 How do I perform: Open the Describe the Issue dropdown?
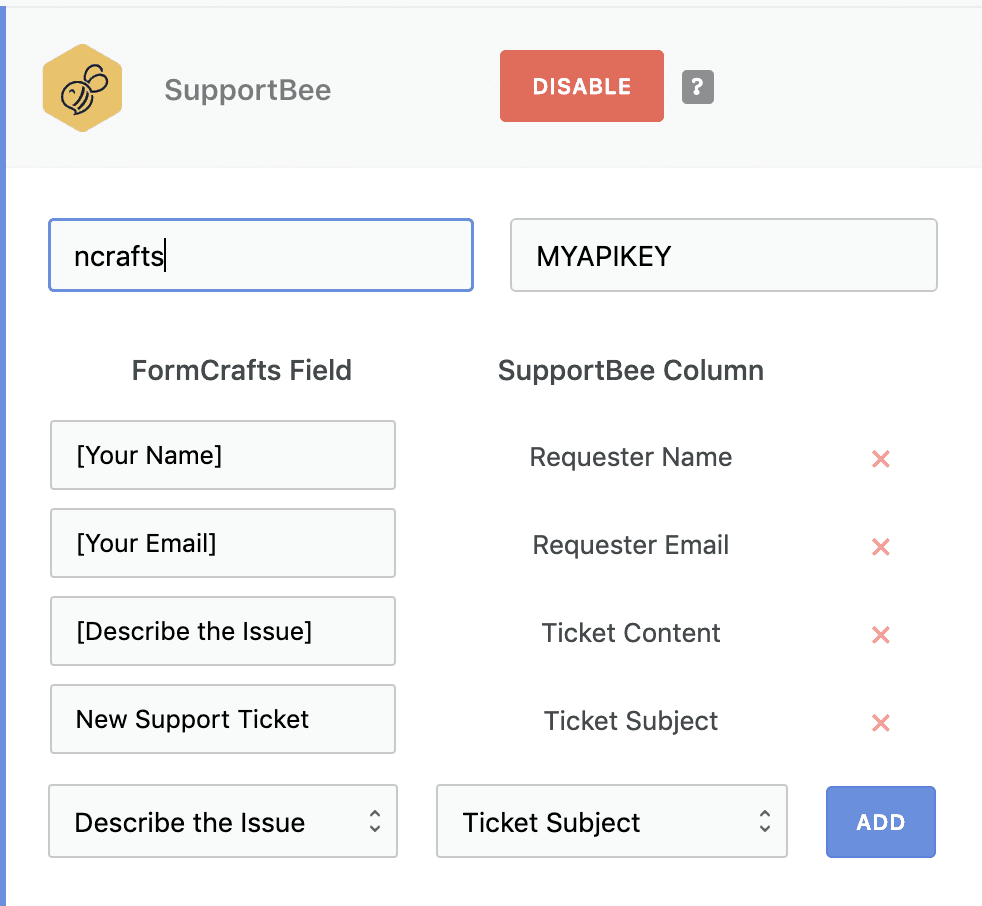click(223, 821)
